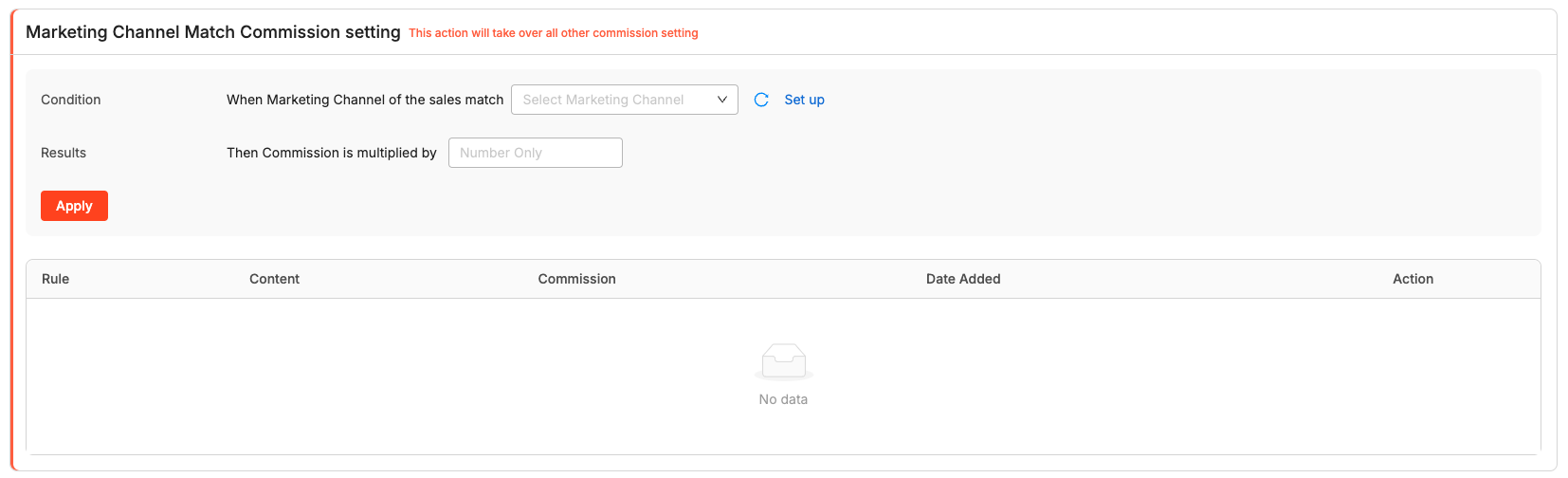The height and width of the screenshot is (478, 1568).
Task: Click the When Marketing Channel of the sales match text
Action: (x=365, y=100)
